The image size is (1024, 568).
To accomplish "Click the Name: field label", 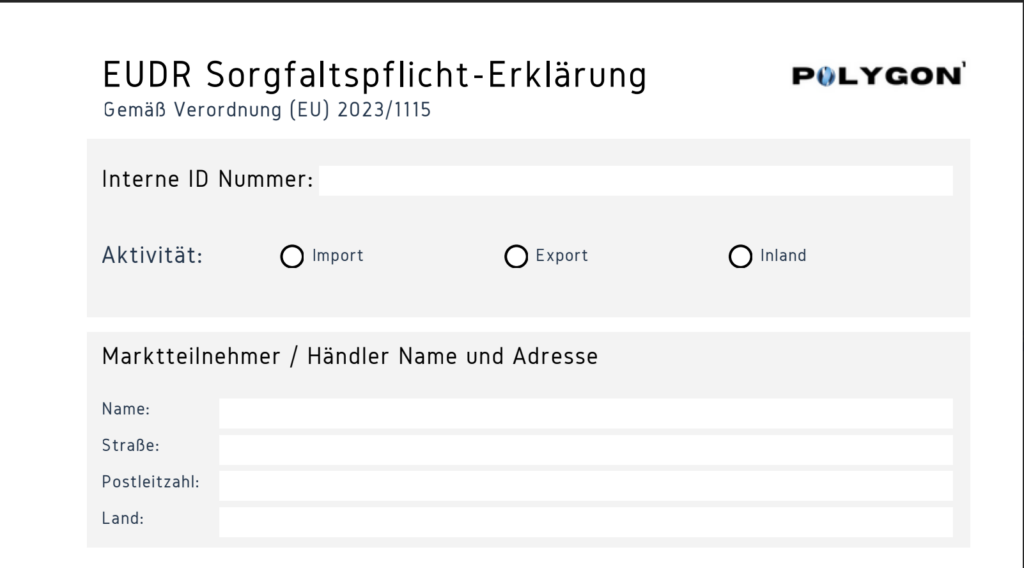I will [126, 409].
